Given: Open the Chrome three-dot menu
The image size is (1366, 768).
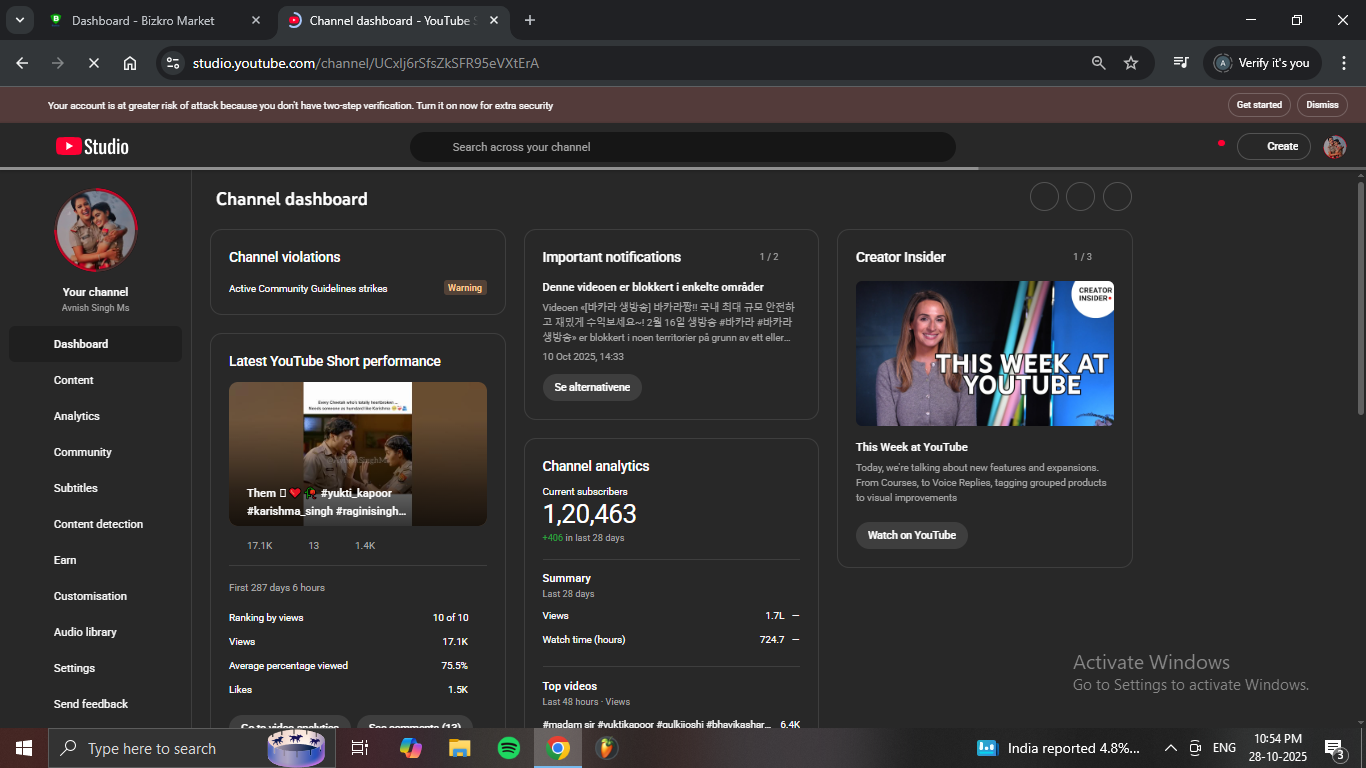Looking at the screenshot, I should coord(1343,63).
